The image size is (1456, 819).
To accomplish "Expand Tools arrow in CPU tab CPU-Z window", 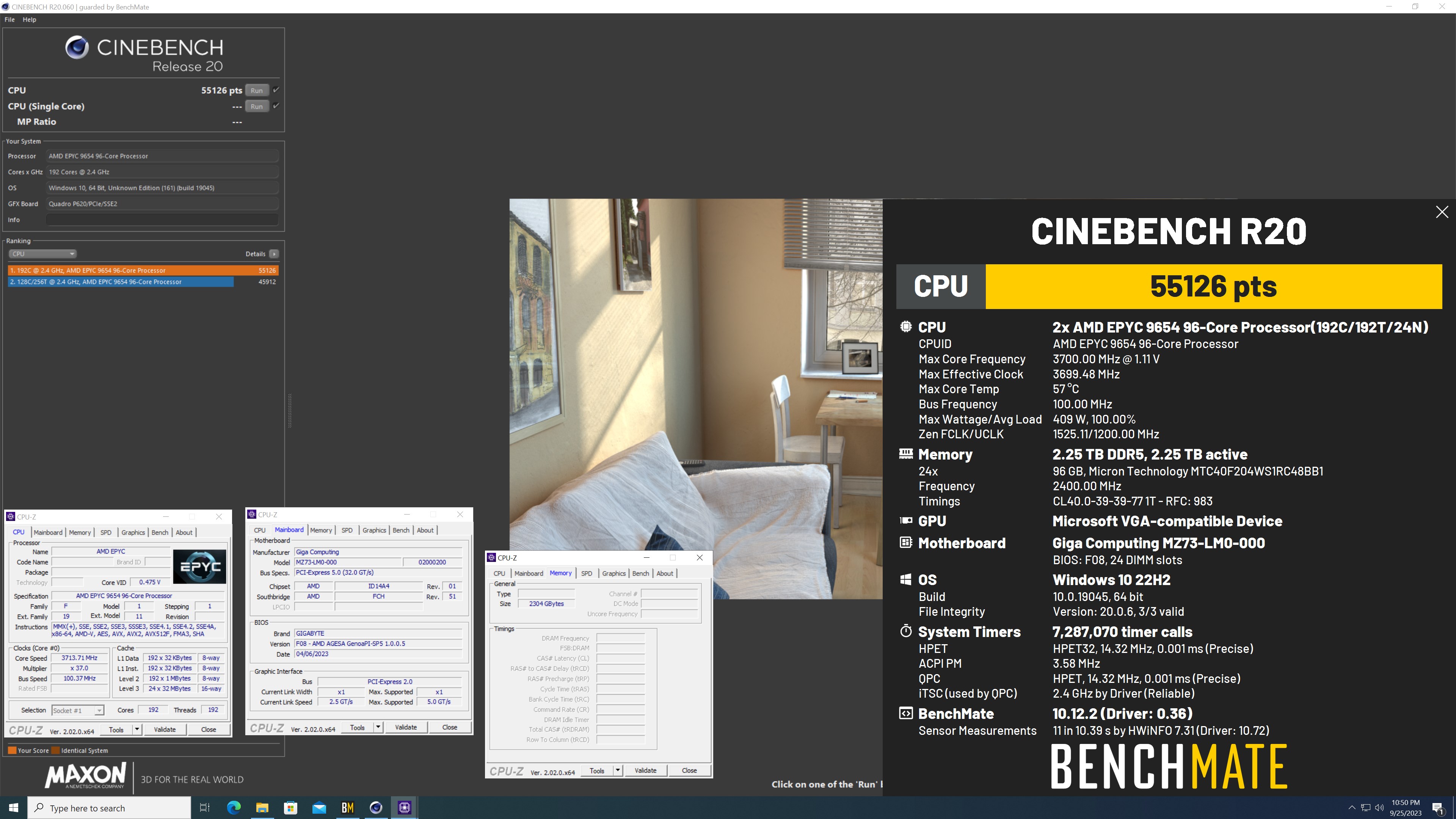I will click(137, 730).
